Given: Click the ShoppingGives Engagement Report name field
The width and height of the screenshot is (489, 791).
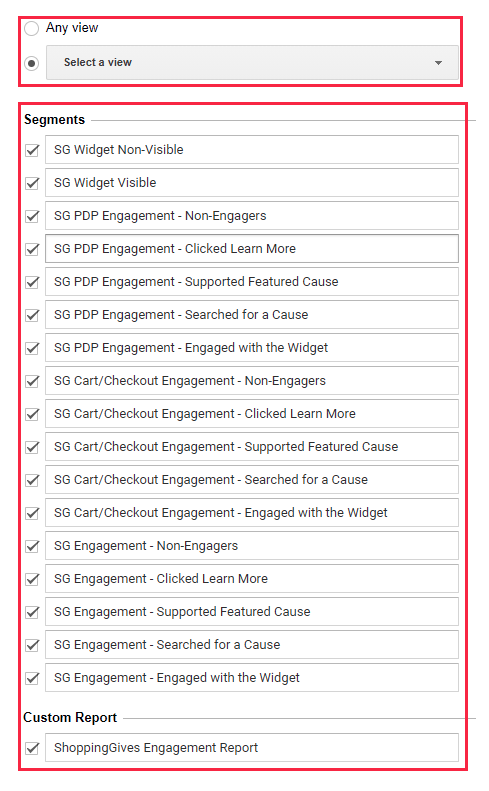Looking at the screenshot, I should (x=252, y=748).
